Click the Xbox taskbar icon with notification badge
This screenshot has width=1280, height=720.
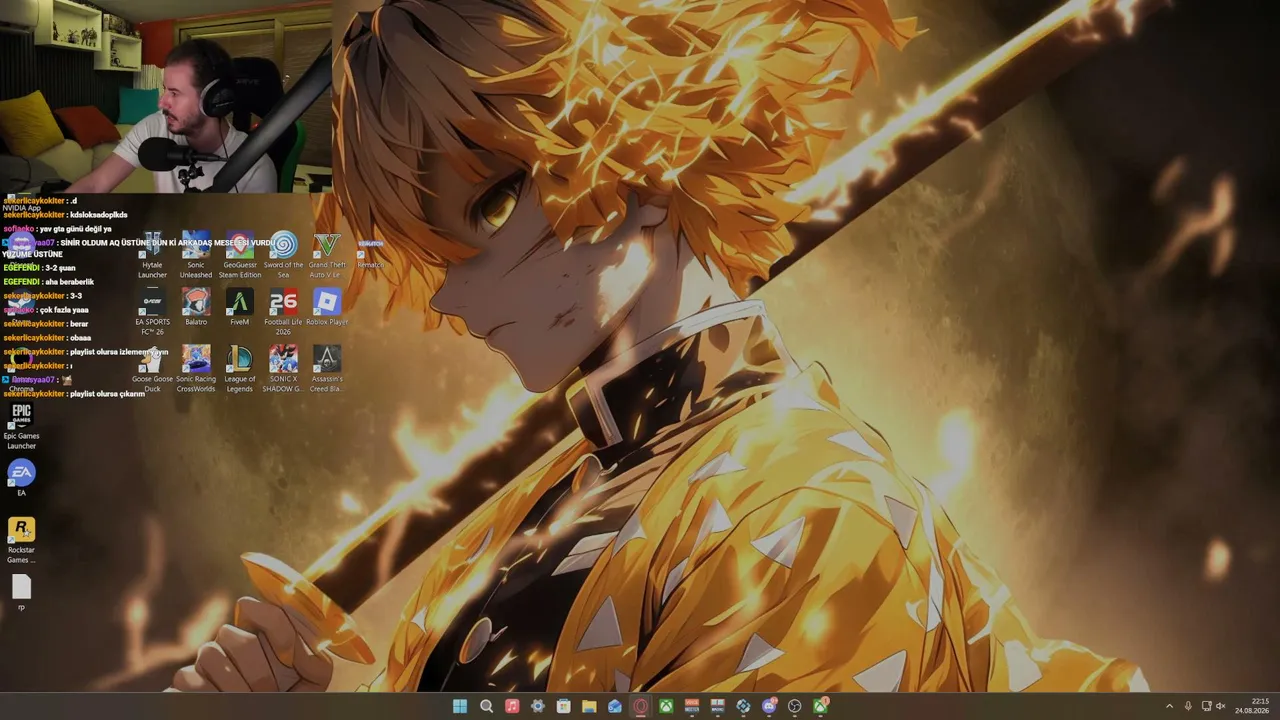820,706
